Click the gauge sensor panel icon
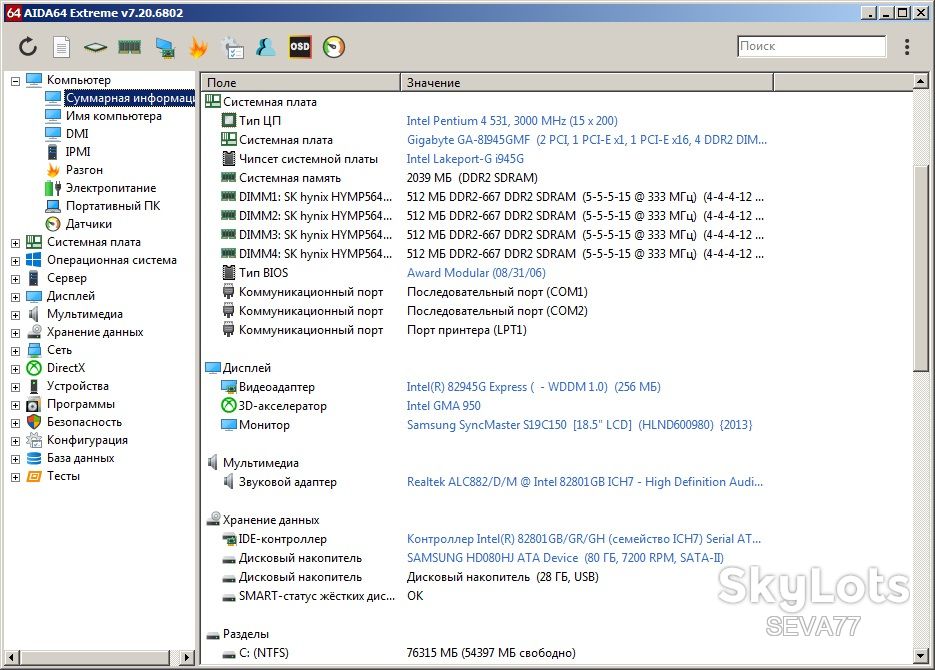The image size is (935, 670). pyautogui.click(x=334, y=46)
